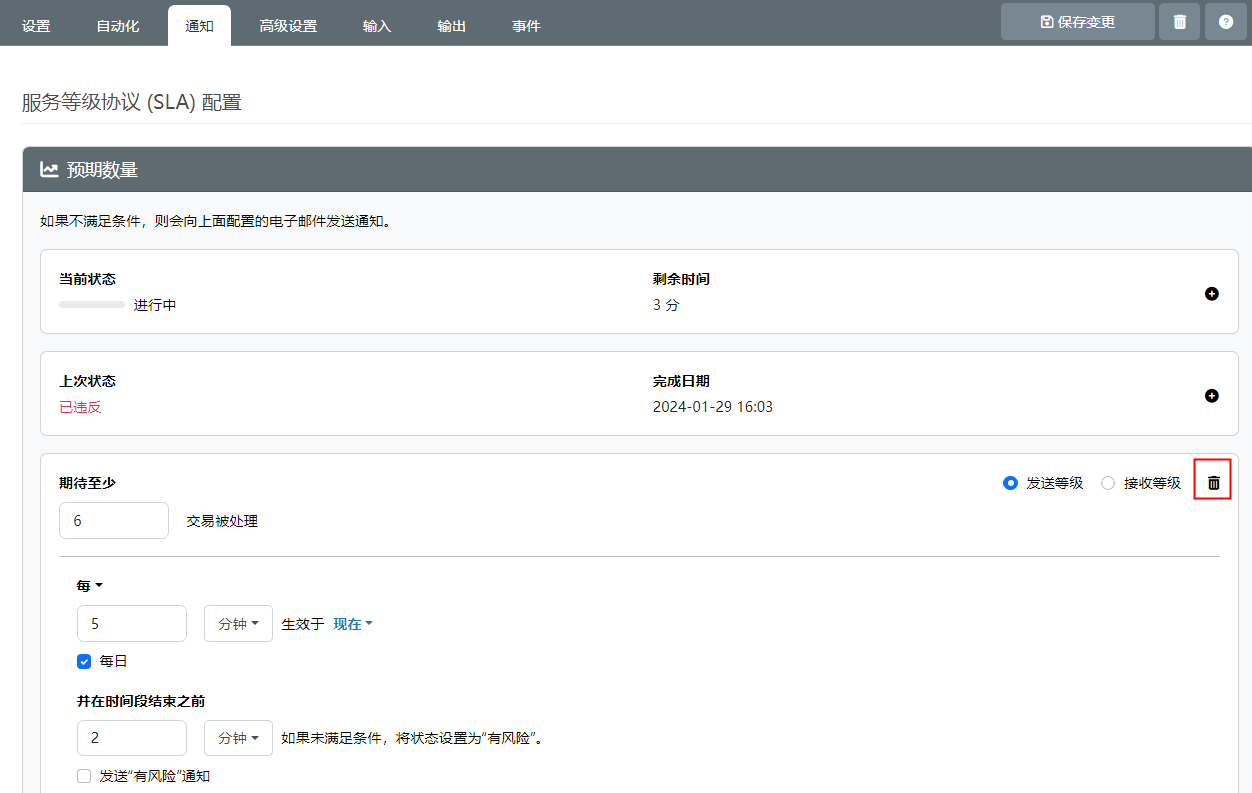Open the 分钟 unit dropdown next to 2

click(238, 738)
